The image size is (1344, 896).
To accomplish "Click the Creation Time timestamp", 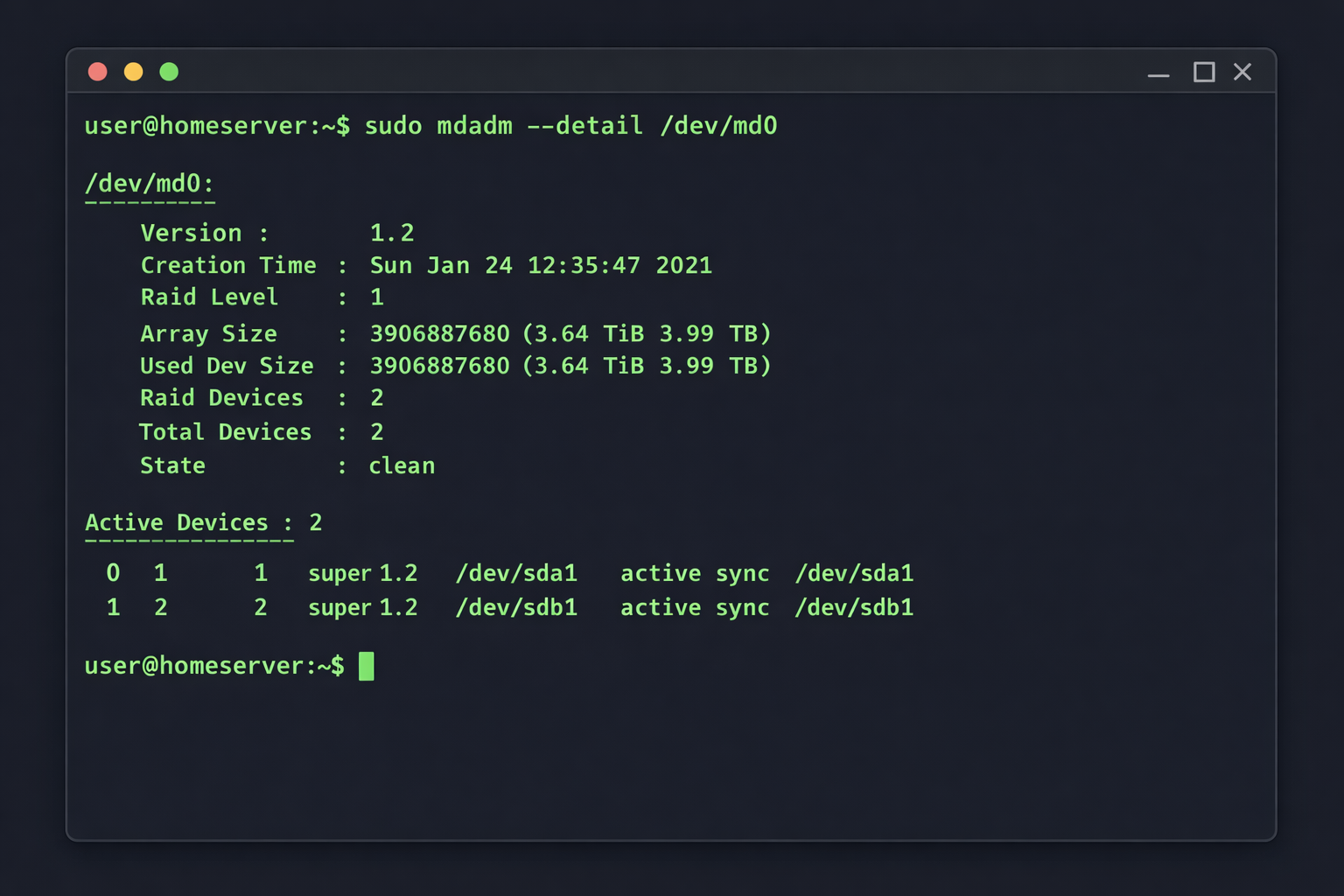I will [541, 265].
